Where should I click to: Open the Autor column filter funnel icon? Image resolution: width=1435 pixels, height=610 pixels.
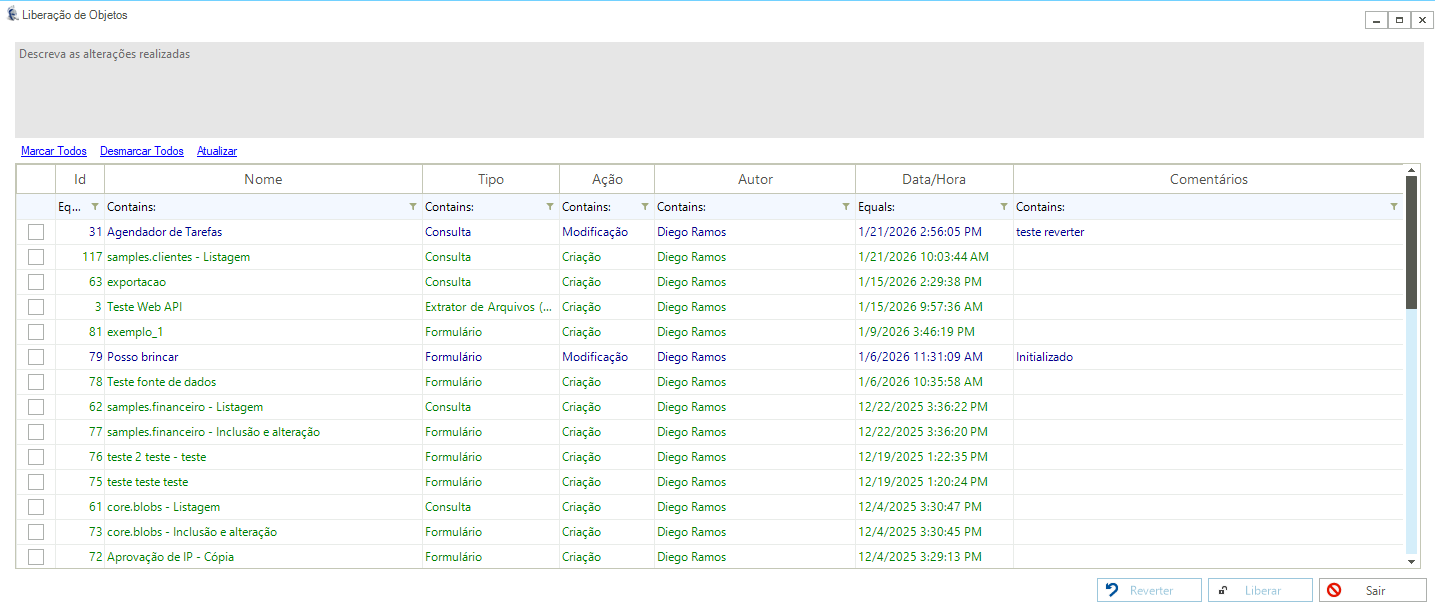846,207
